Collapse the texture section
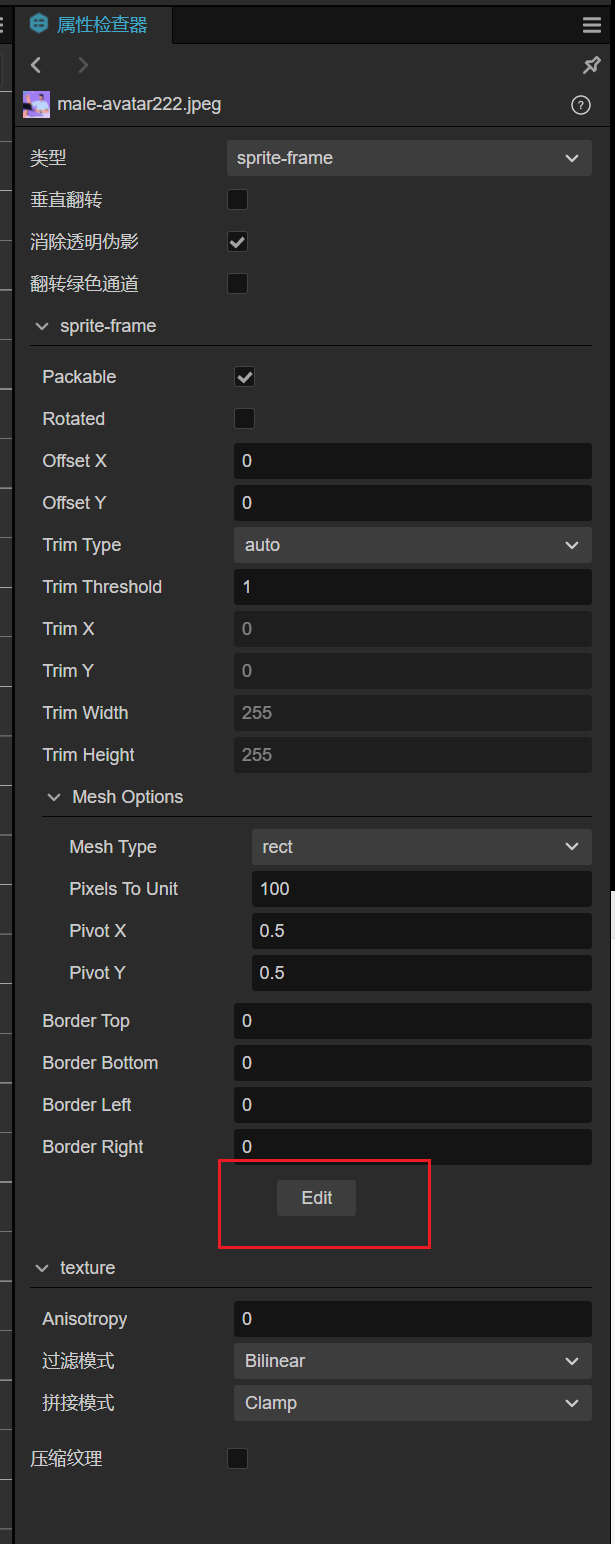 tap(42, 1268)
